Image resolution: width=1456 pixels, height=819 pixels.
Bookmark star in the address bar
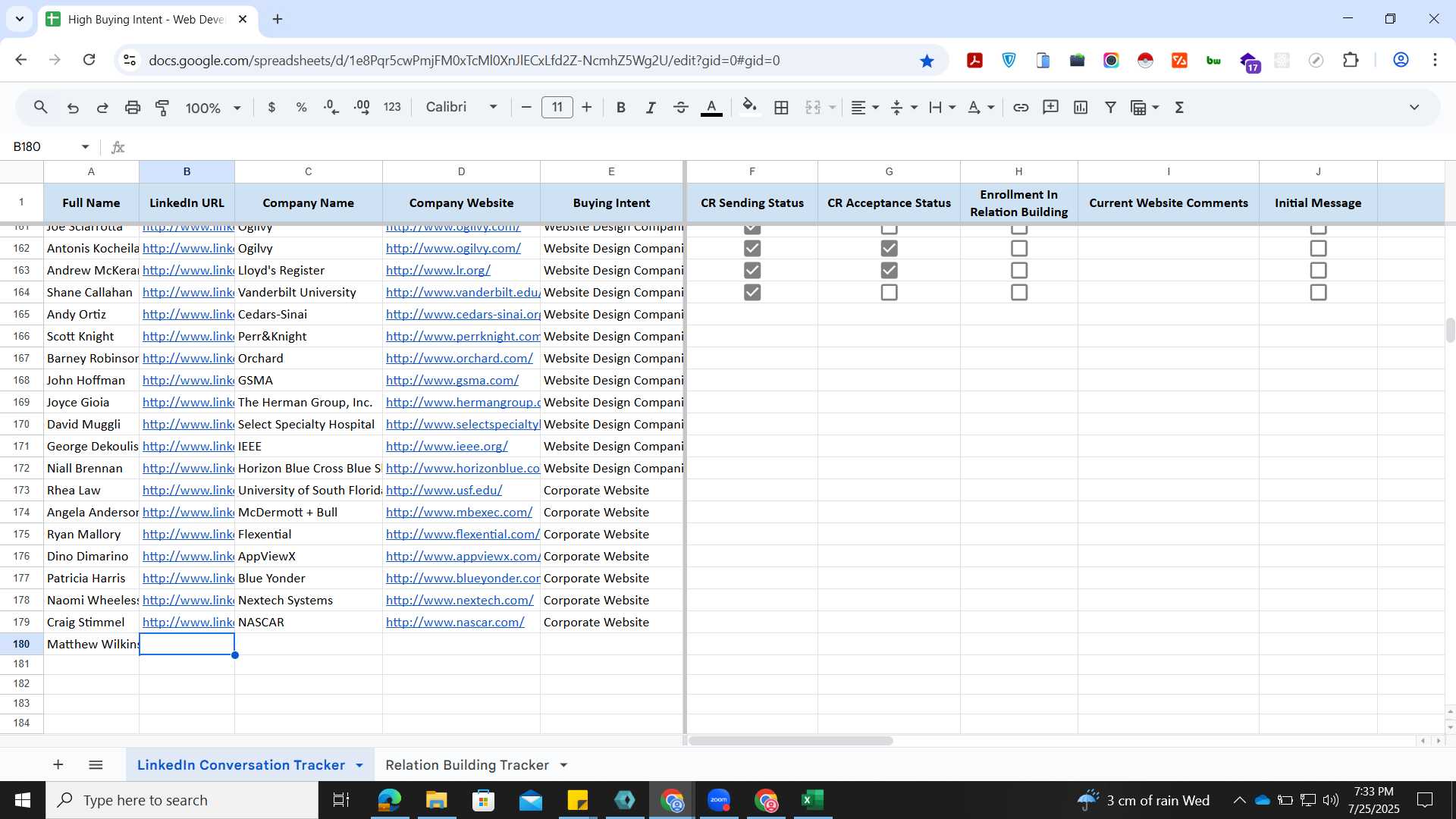point(927,61)
